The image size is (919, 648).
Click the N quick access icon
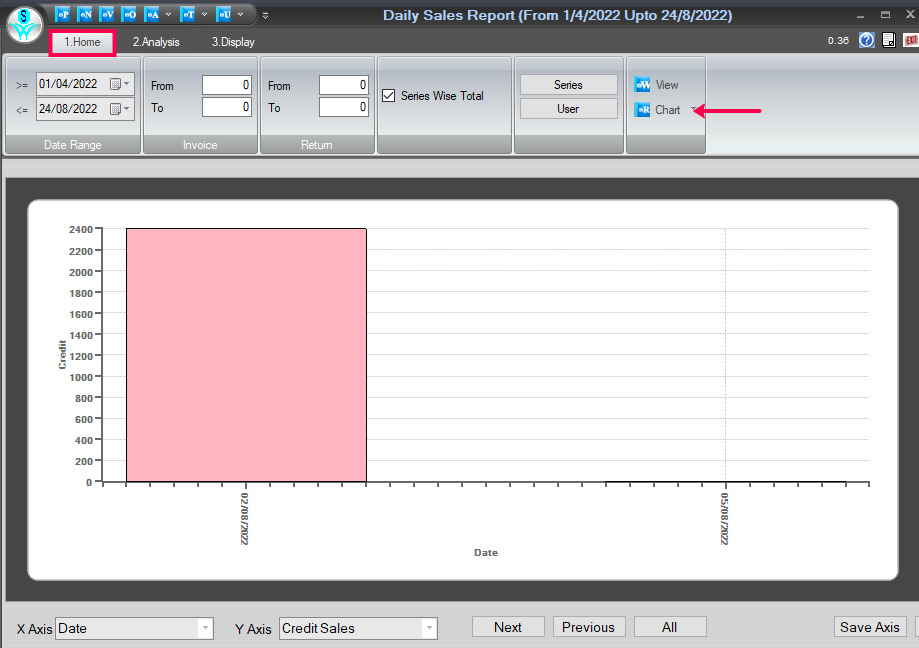click(x=85, y=14)
